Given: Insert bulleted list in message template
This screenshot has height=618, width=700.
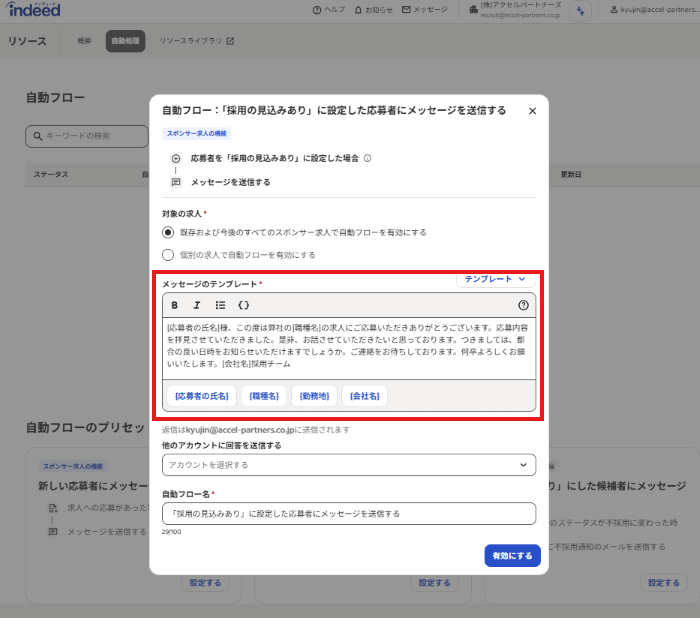Looking at the screenshot, I should tap(220, 305).
